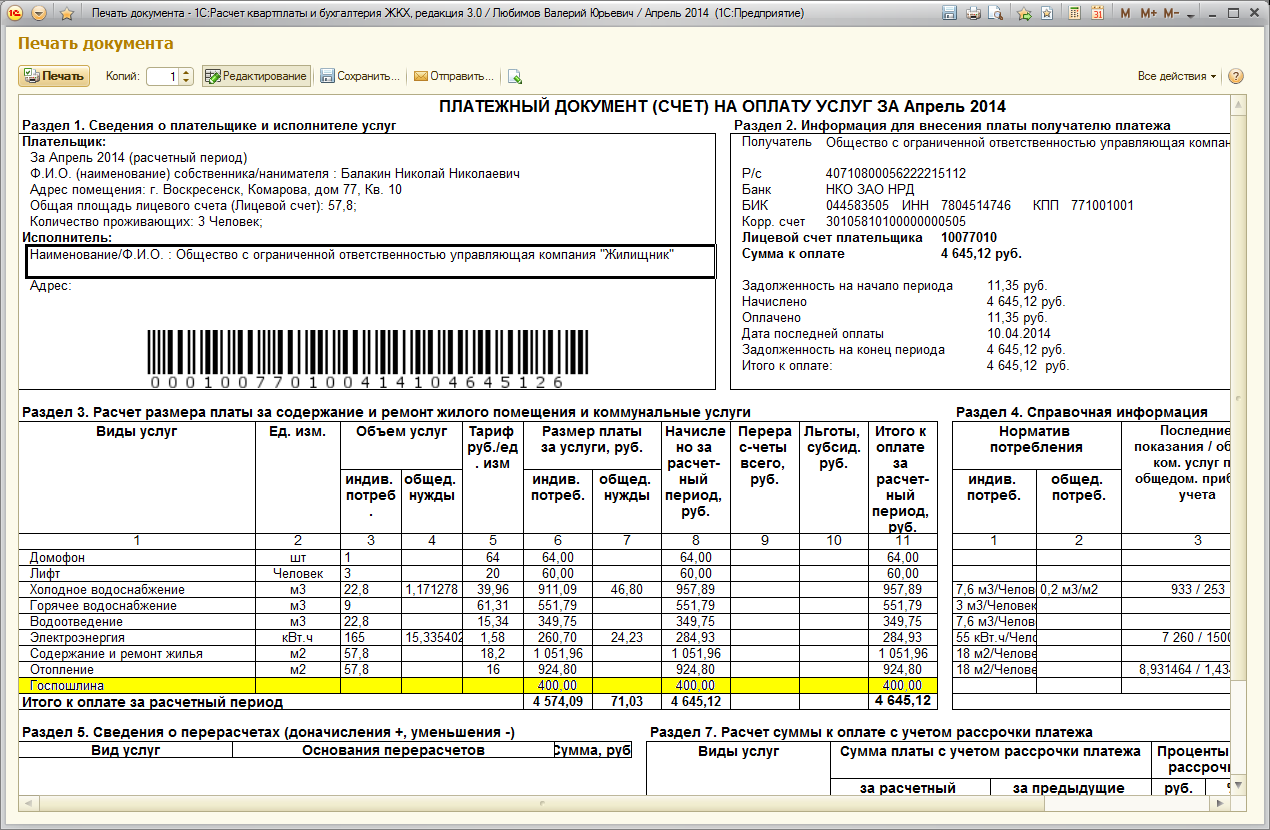The image size is (1270, 830).
Task: Click the Электроэнергия row name
Action: point(77,637)
